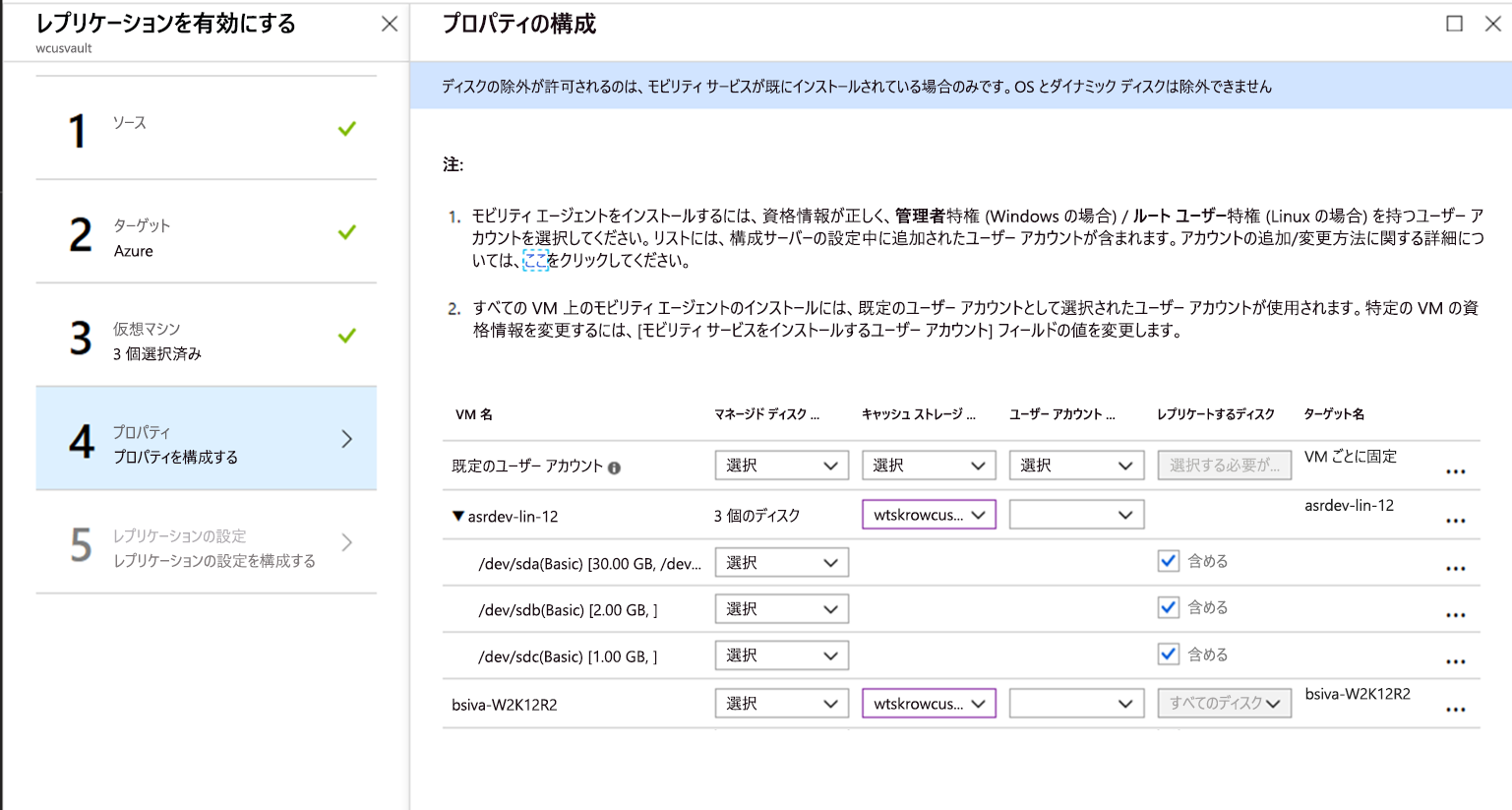
Task: Open more options for /dev/sdb row
Action: click(x=1456, y=615)
